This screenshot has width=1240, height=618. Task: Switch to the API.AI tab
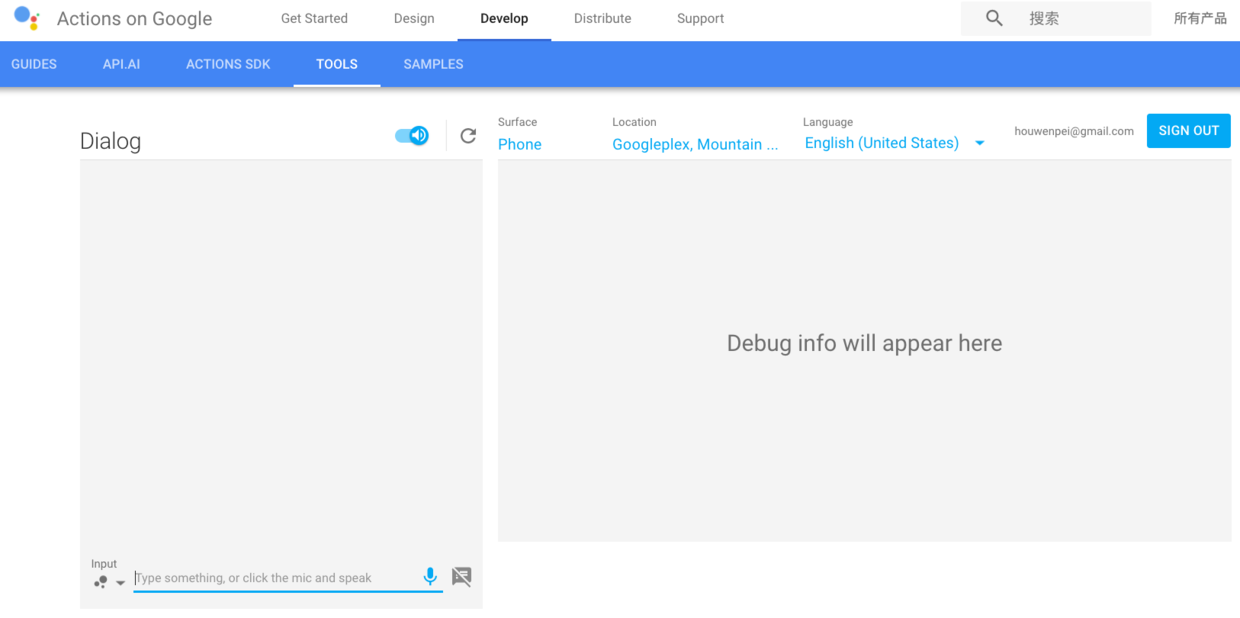(121, 64)
